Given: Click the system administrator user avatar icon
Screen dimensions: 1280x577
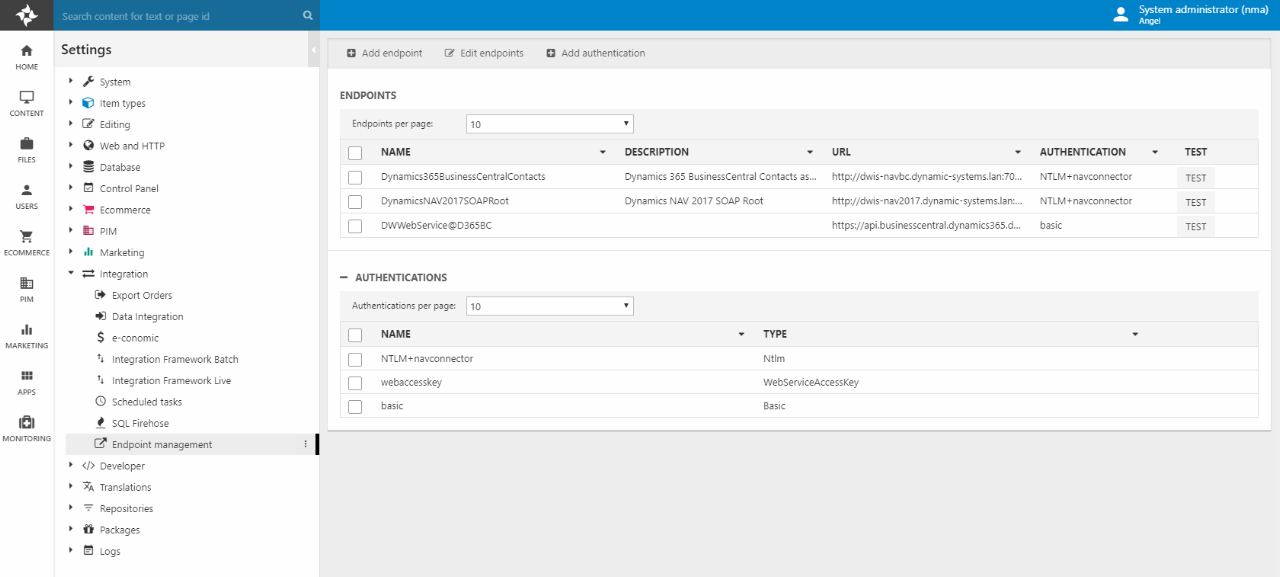Looking at the screenshot, I should 1121,14.
